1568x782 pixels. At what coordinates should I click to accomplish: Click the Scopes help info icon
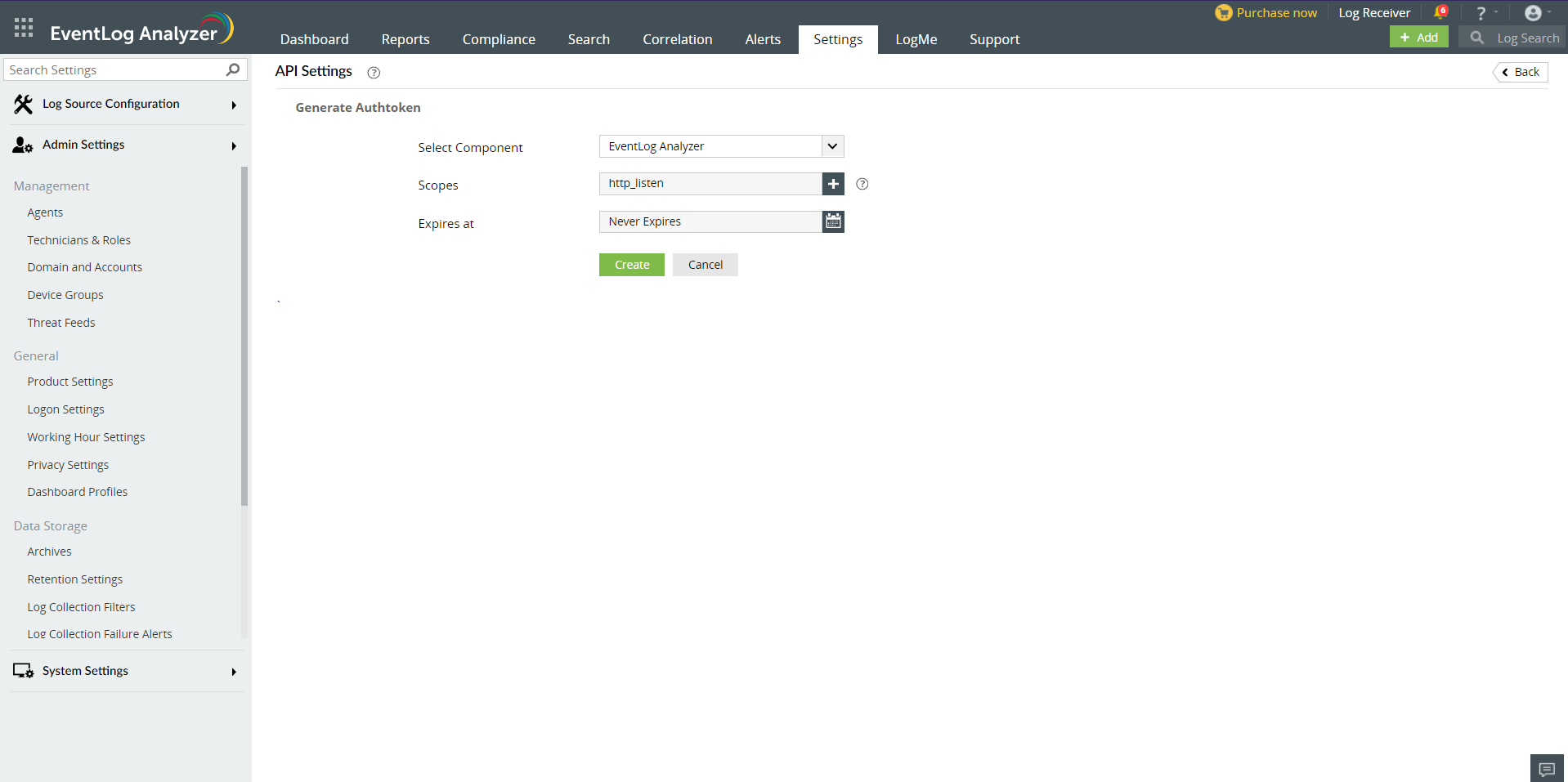point(862,184)
